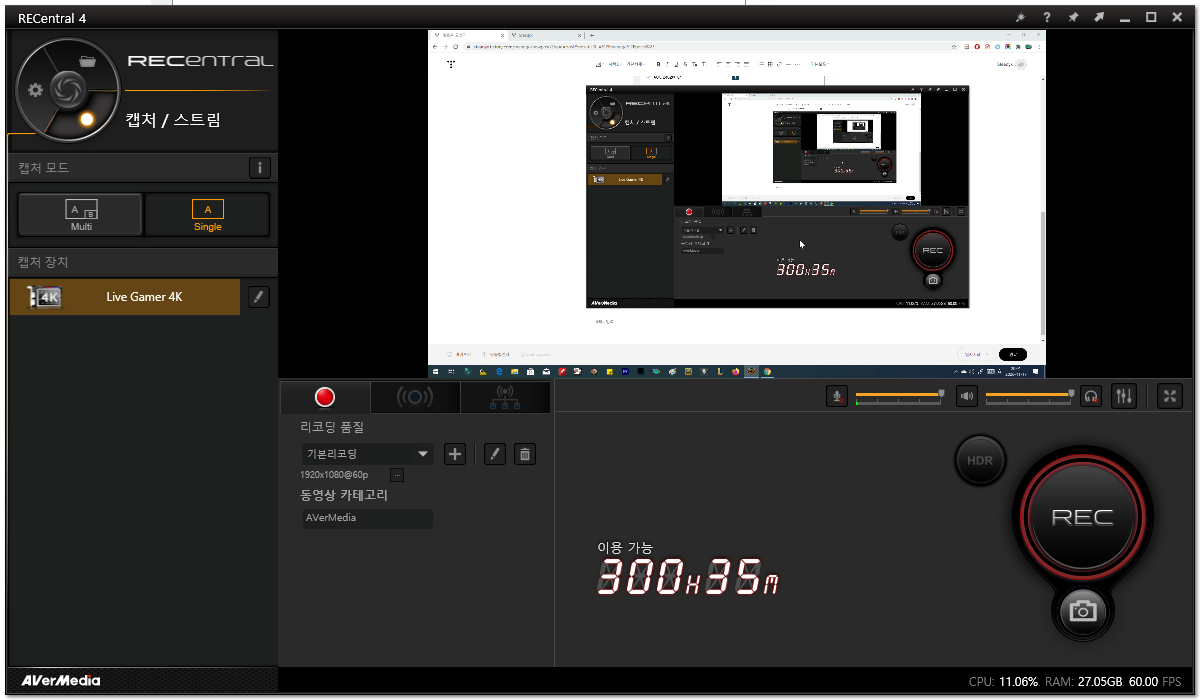Click the 리코딩 품질 label
The height and width of the screenshot is (700, 1200).
pyautogui.click(x=333, y=427)
